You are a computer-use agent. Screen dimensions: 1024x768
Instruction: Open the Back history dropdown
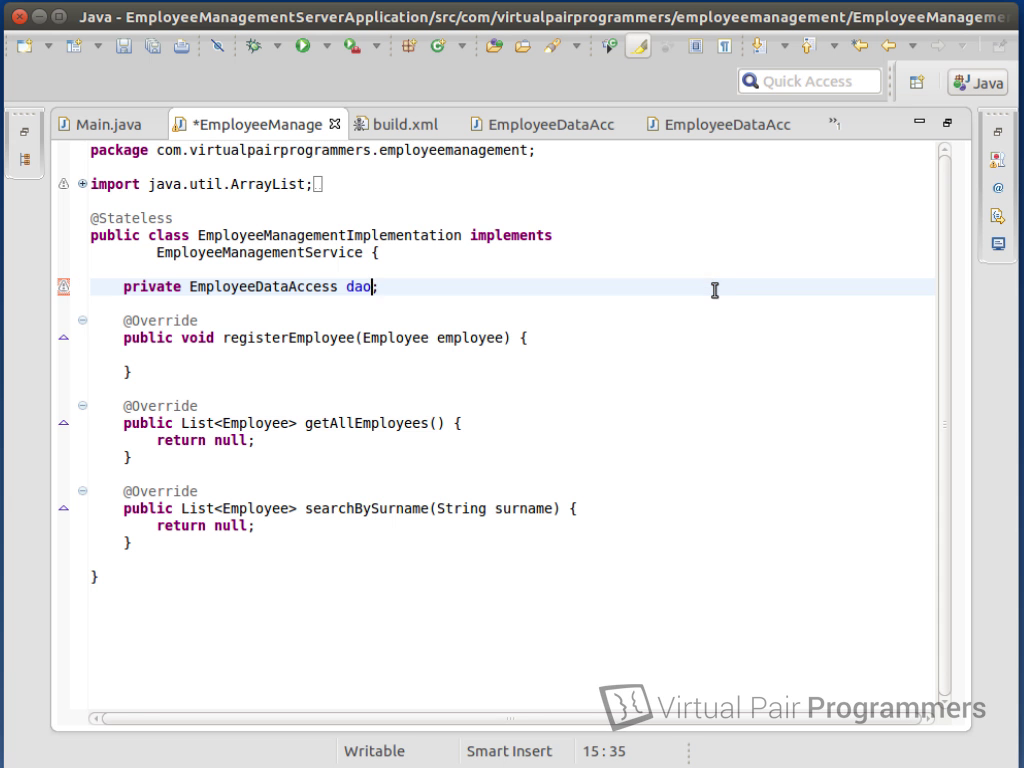coord(913,46)
